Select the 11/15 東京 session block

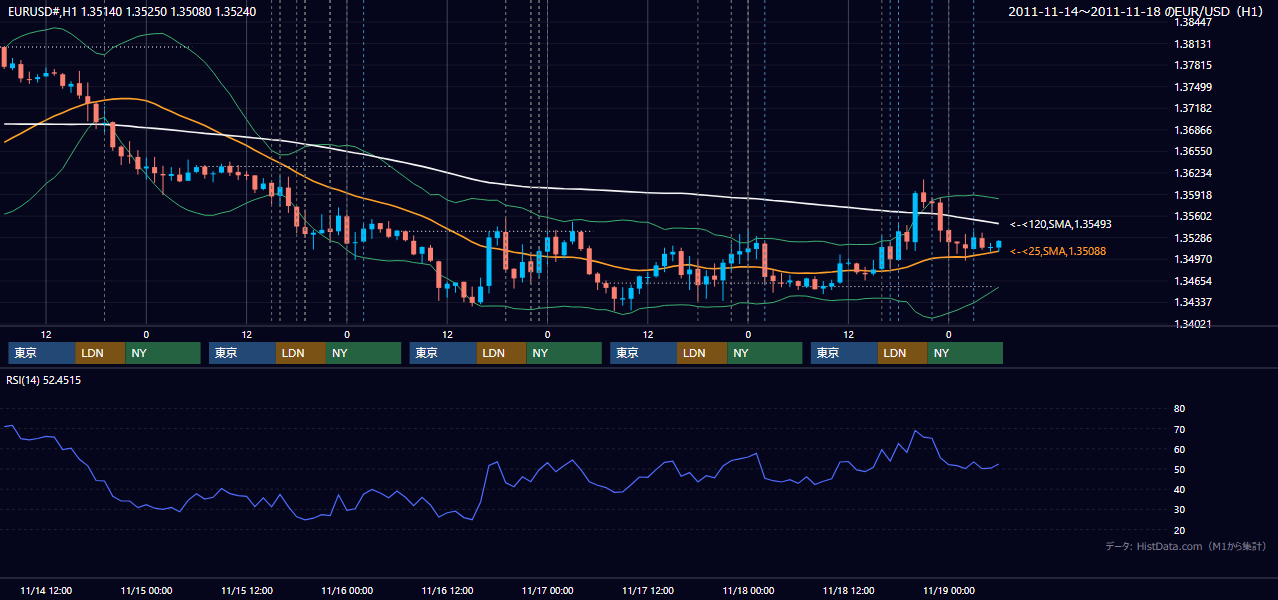(x=243, y=353)
